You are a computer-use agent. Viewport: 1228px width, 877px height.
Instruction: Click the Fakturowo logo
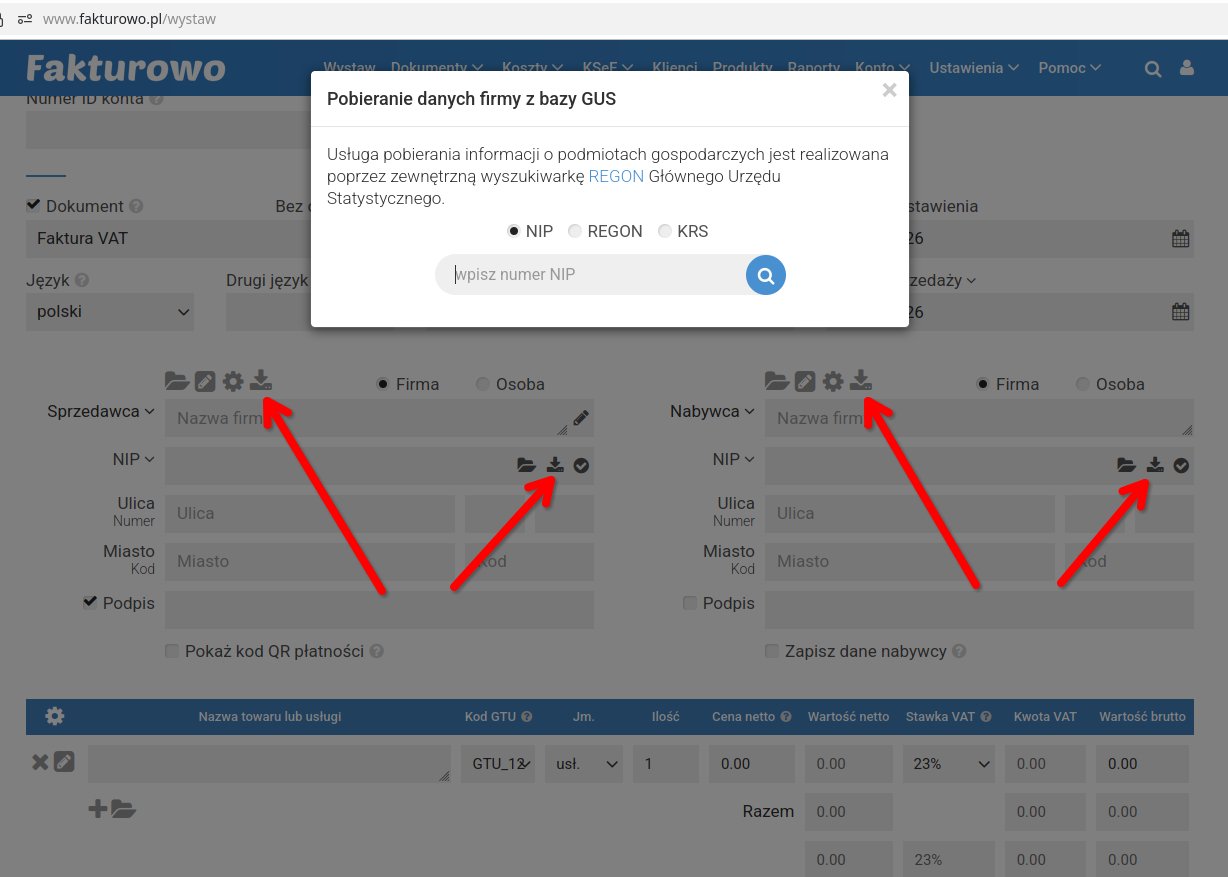(x=126, y=67)
